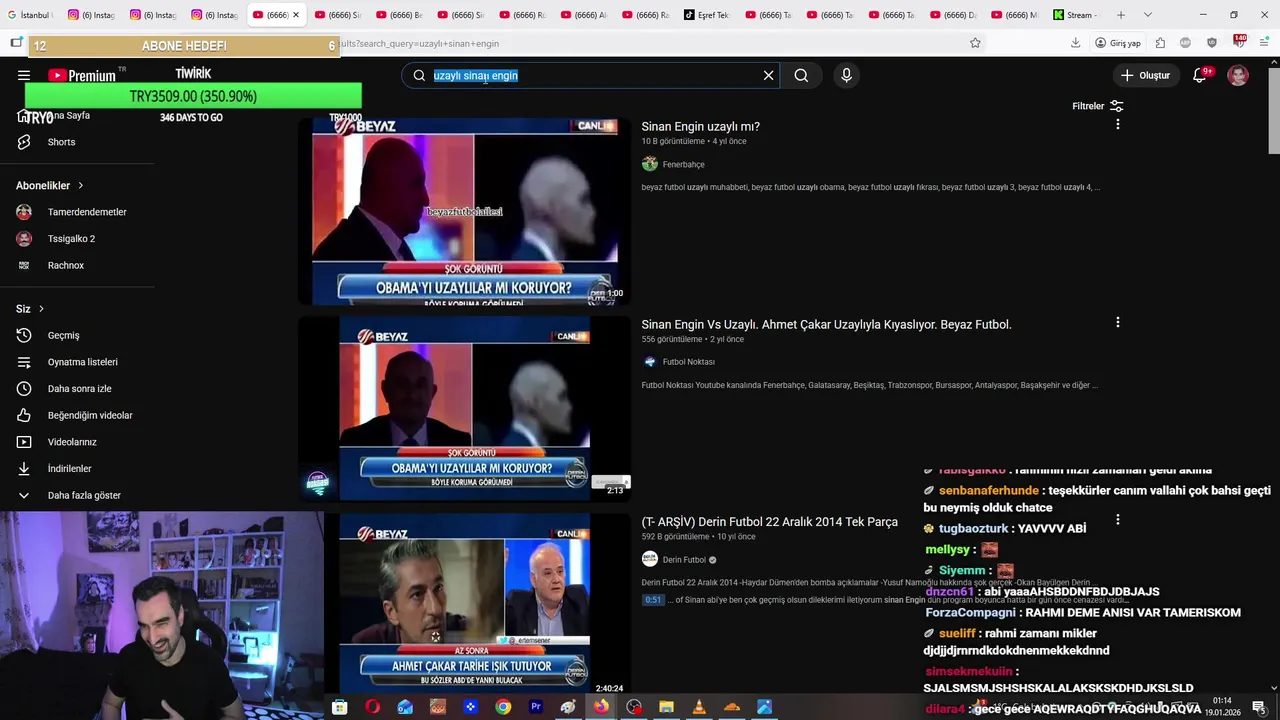Open Oynatma listeleri playlists
This screenshot has height=720, width=1280.
[80, 362]
